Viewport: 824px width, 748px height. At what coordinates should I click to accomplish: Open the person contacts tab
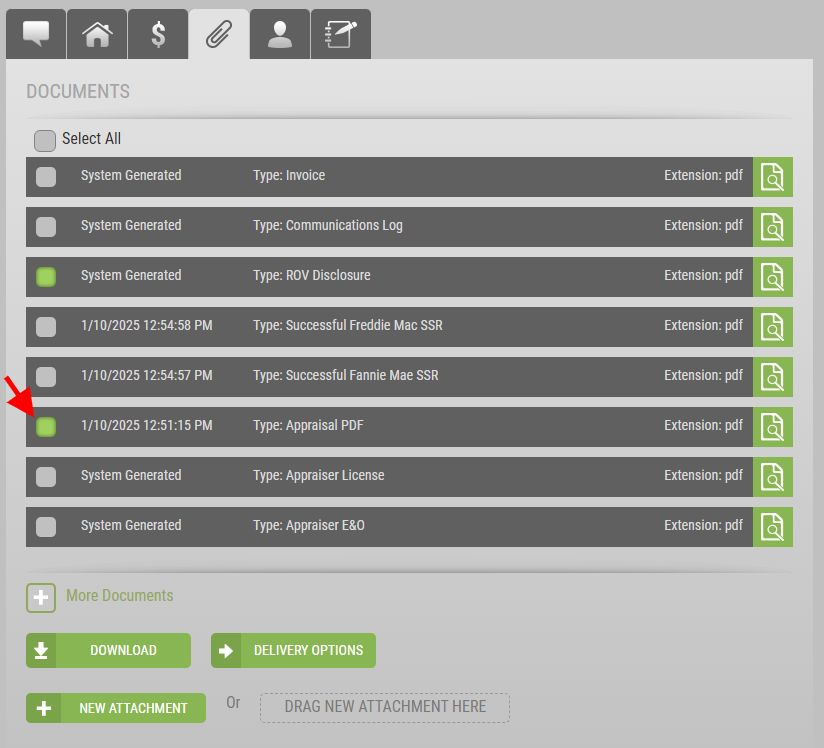(x=280, y=34)
